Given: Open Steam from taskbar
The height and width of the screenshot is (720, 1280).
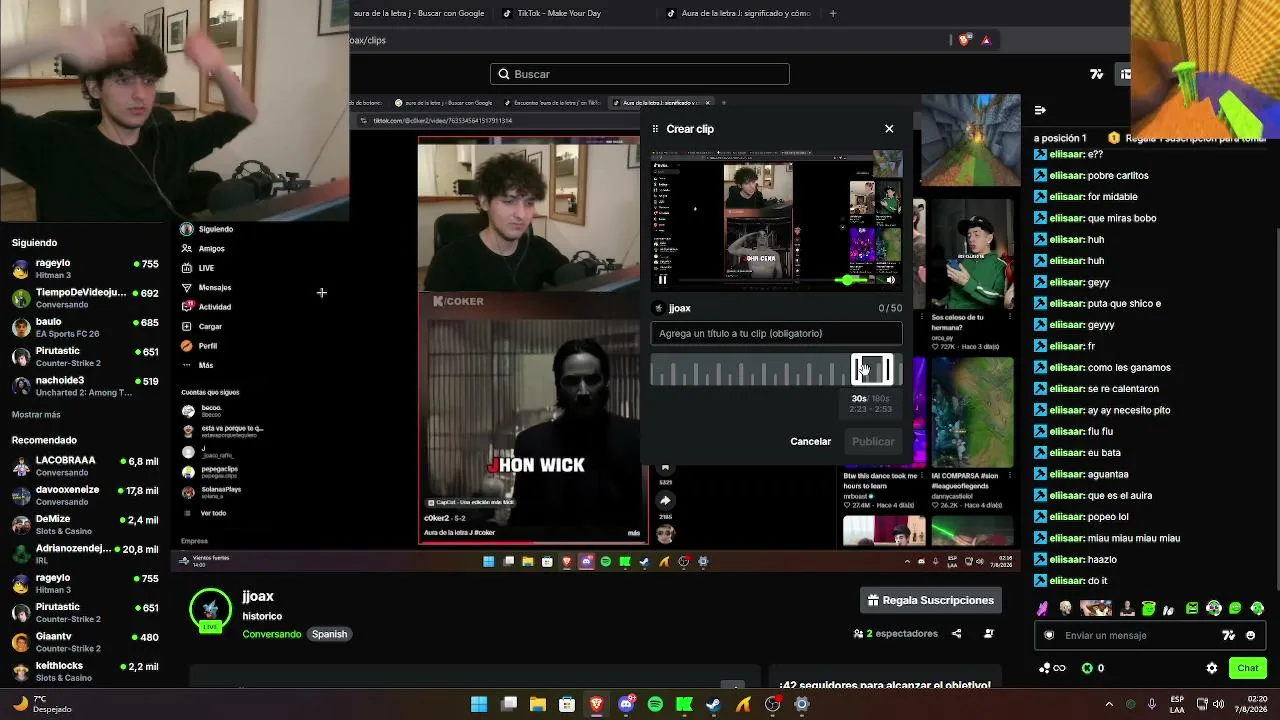Looking at the screenshot, I should point(714,704).
